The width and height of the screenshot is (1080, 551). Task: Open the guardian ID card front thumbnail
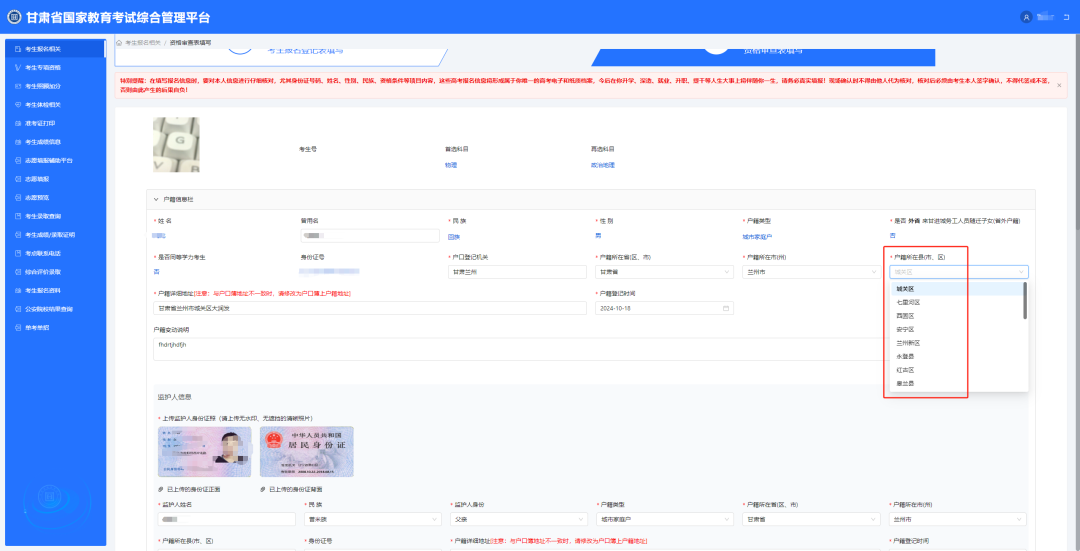coord(203,451)
